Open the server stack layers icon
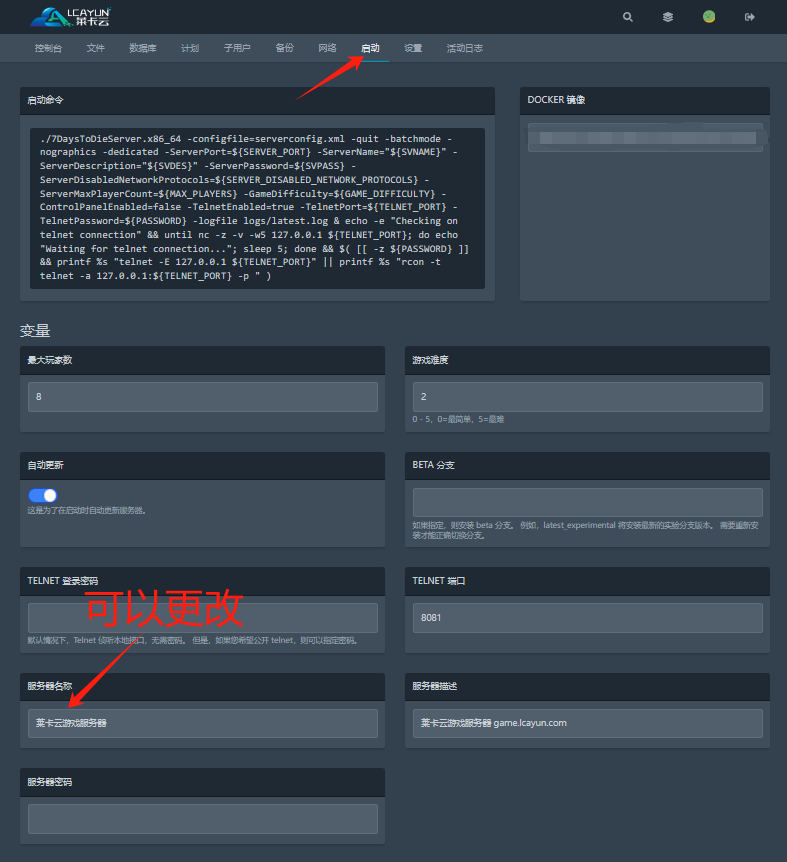The image size is (787, 862). 668,17
